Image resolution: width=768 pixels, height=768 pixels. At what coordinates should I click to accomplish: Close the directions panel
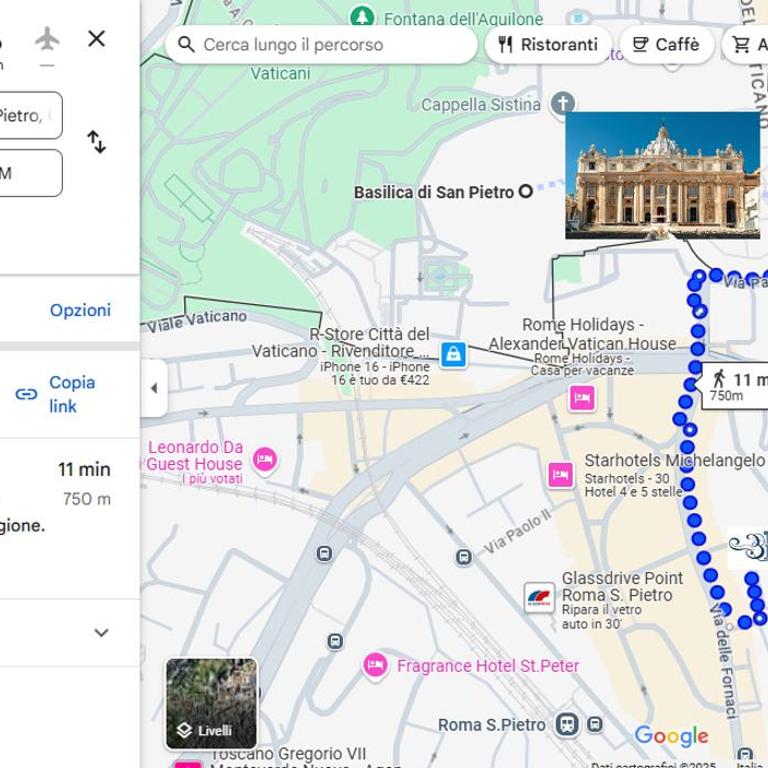(x=96, y=38)
